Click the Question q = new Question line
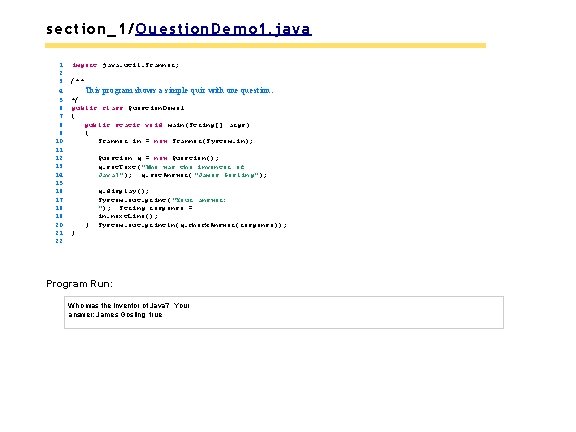576x432 pixels. [x=158, y=158]
